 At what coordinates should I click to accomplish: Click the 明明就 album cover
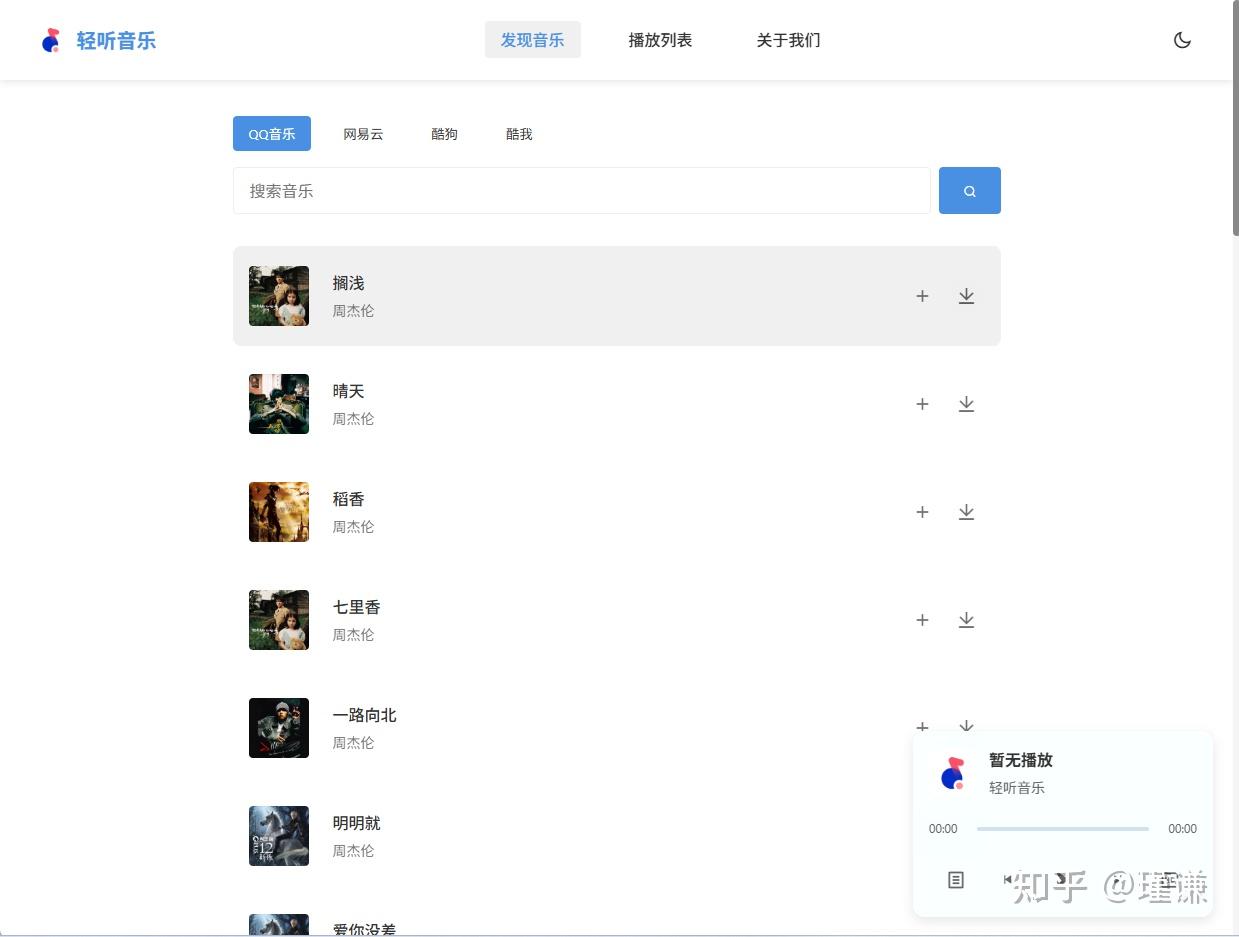point(279,836)
